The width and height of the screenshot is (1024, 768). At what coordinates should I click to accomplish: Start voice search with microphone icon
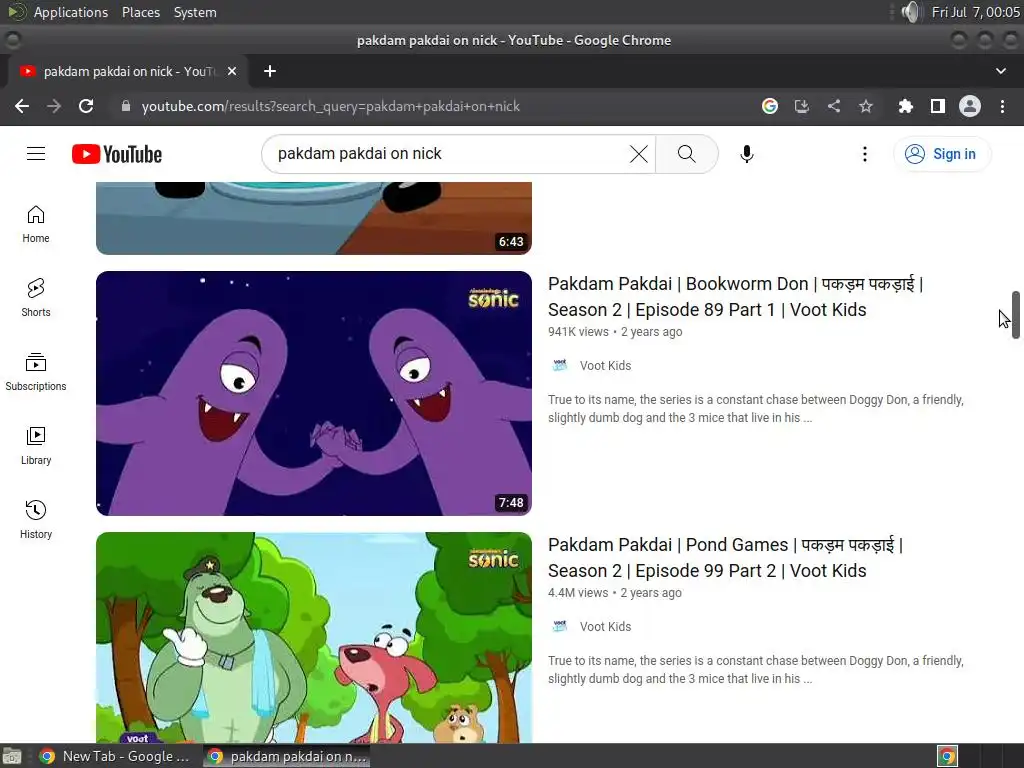tap(747, 154)
